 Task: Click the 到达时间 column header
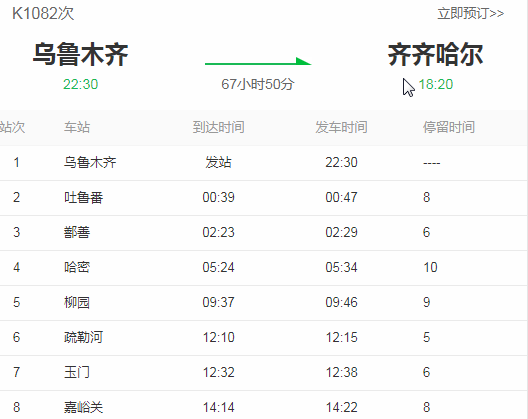point(219,127)
